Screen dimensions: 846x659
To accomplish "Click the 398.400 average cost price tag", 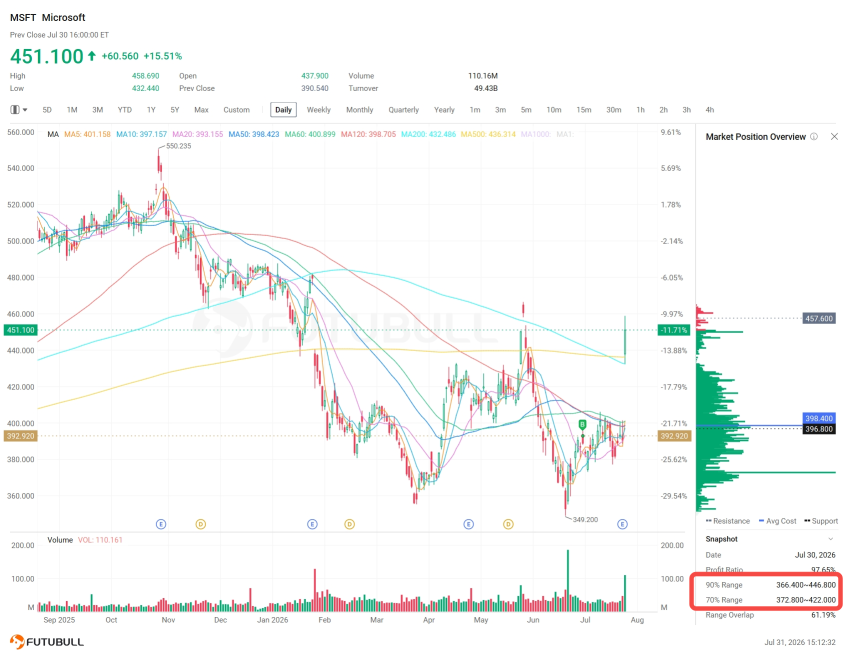I will [819, 418].
